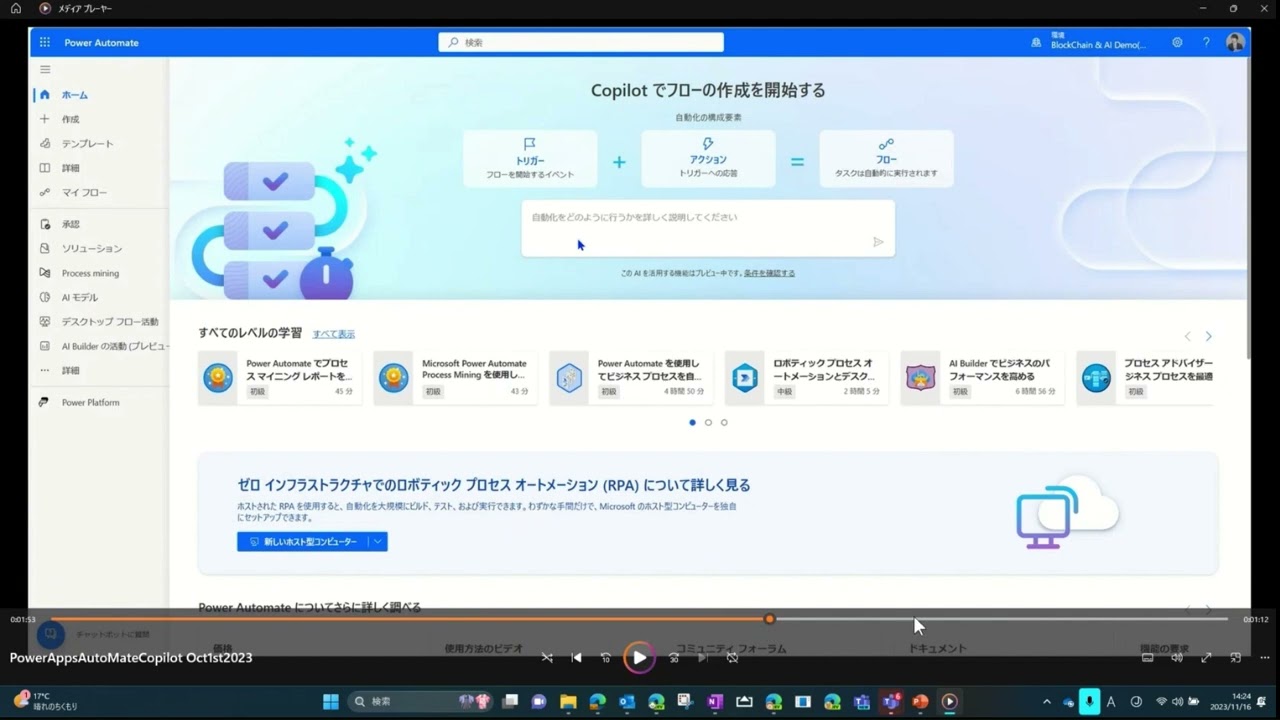The height and width of the screenshot is (720, 1280).
Task: Show hidden system tray icons
Action: (x=1047, y=701)
